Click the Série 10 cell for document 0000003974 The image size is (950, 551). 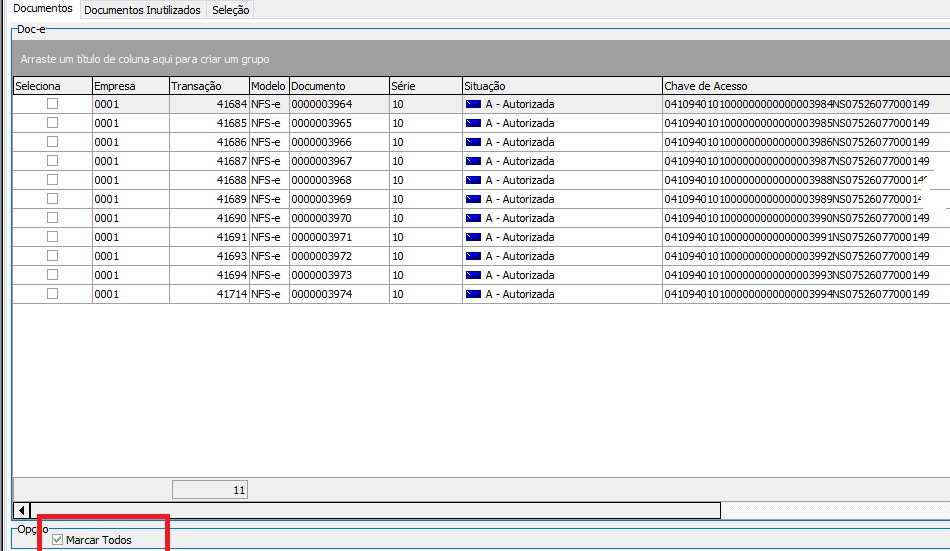pyautogui.click(x=426, y=294)
